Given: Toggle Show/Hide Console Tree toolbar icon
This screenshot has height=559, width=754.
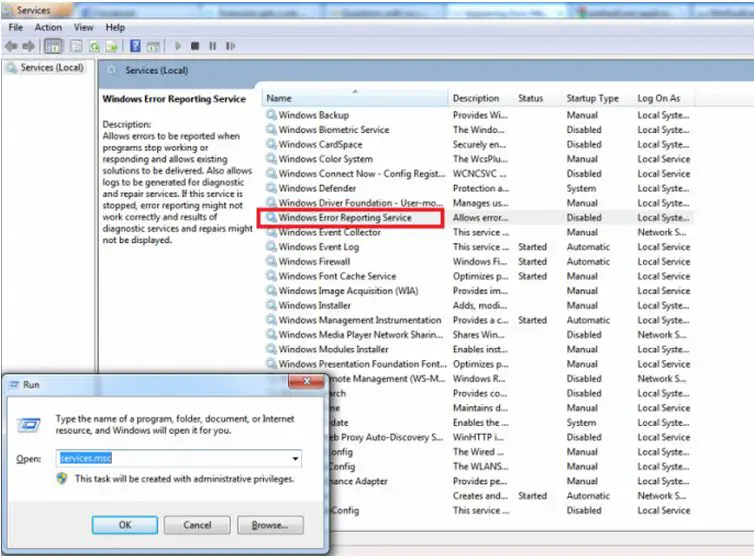Looking at the screenshot, I should point(53,46).
